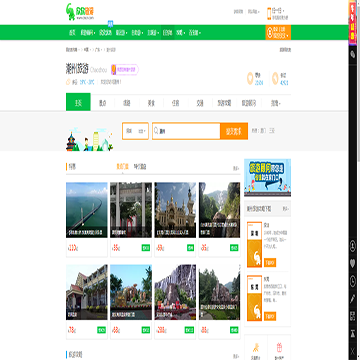This screenshot has height=360, width=360.
Task: Click green book button on 35 yuan ticket card
Action: tap(234, 248)
